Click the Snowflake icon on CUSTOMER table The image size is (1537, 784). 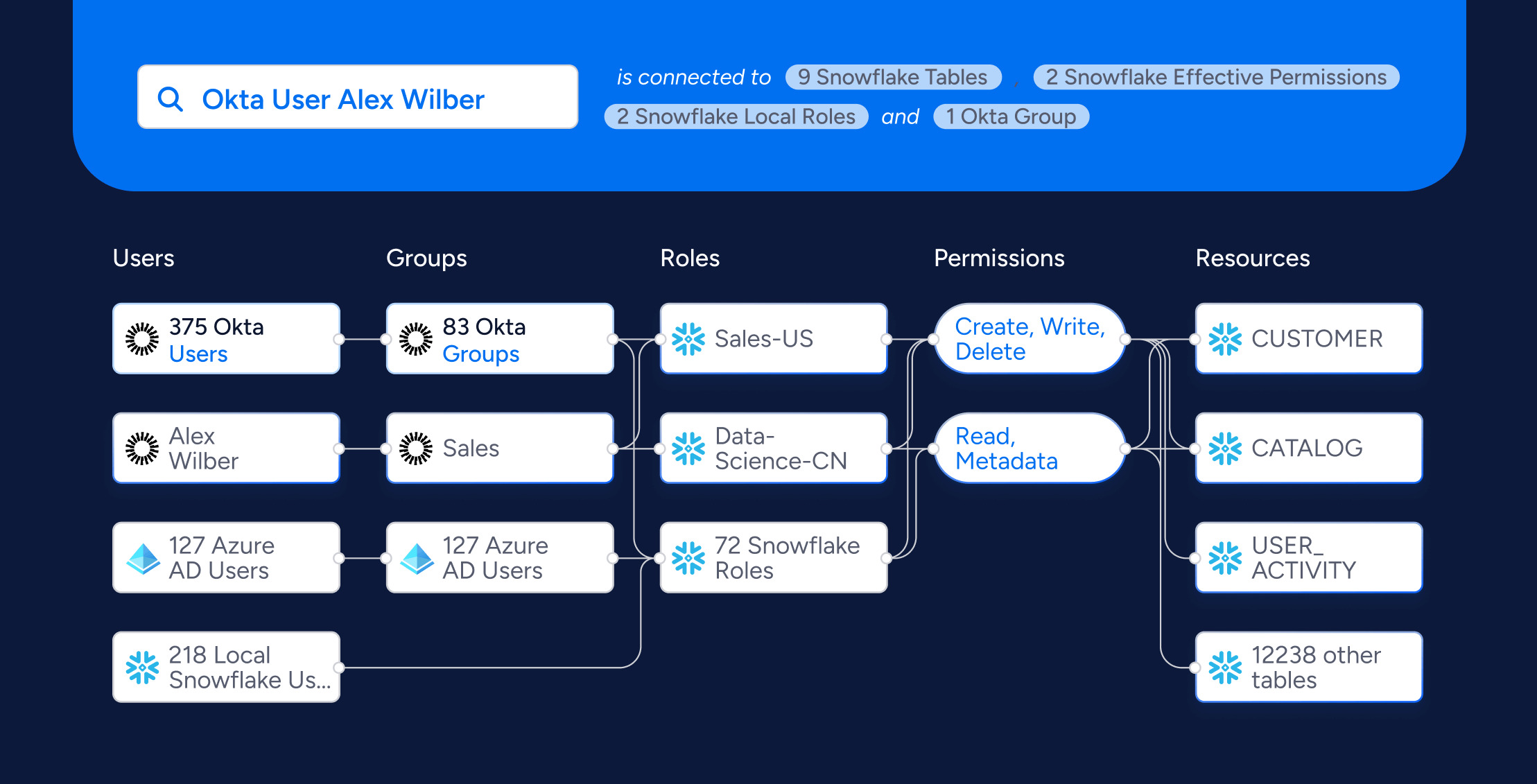1225,339
